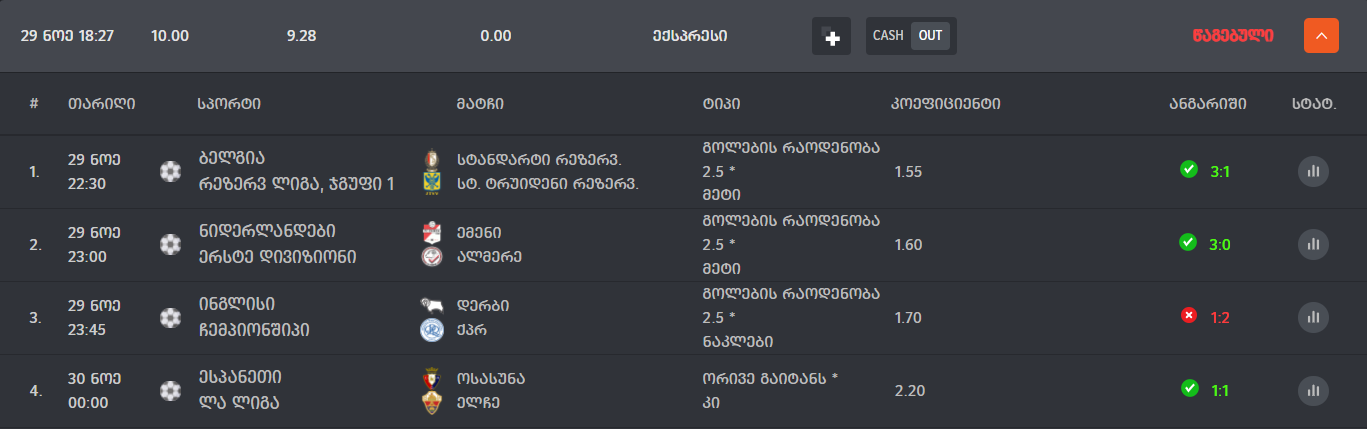1367x429 pixels.
Task: Click the კოეფიციენტი column header
Action: click(946, 104)
